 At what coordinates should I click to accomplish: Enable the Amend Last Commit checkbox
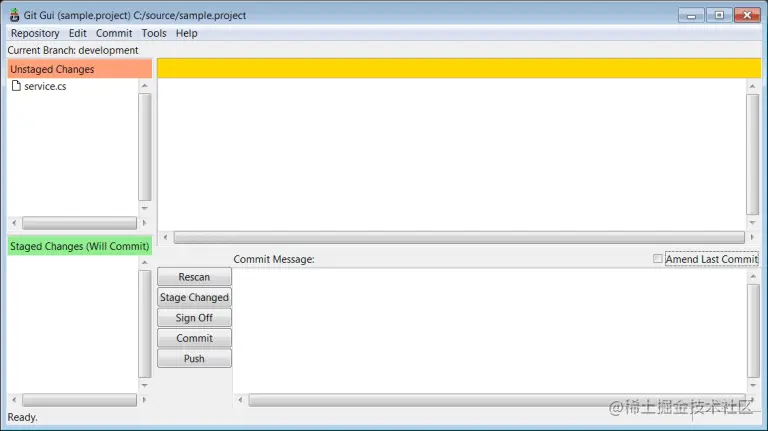[x=657, y=259]
